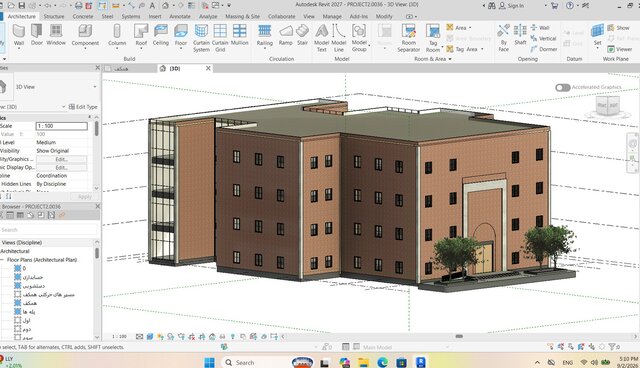Click the Curtain System tool
The height and width of the screenshot is (368, 640).
201,38
